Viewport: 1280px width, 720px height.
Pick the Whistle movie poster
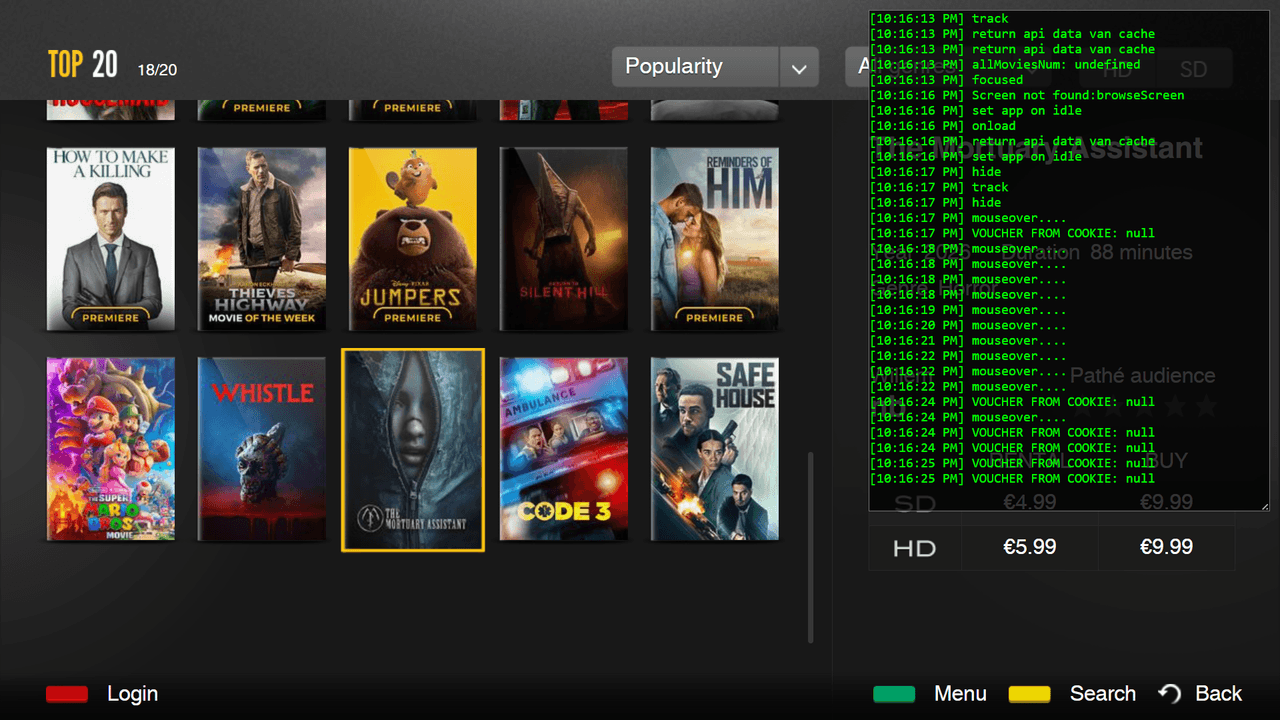(262, 449)
